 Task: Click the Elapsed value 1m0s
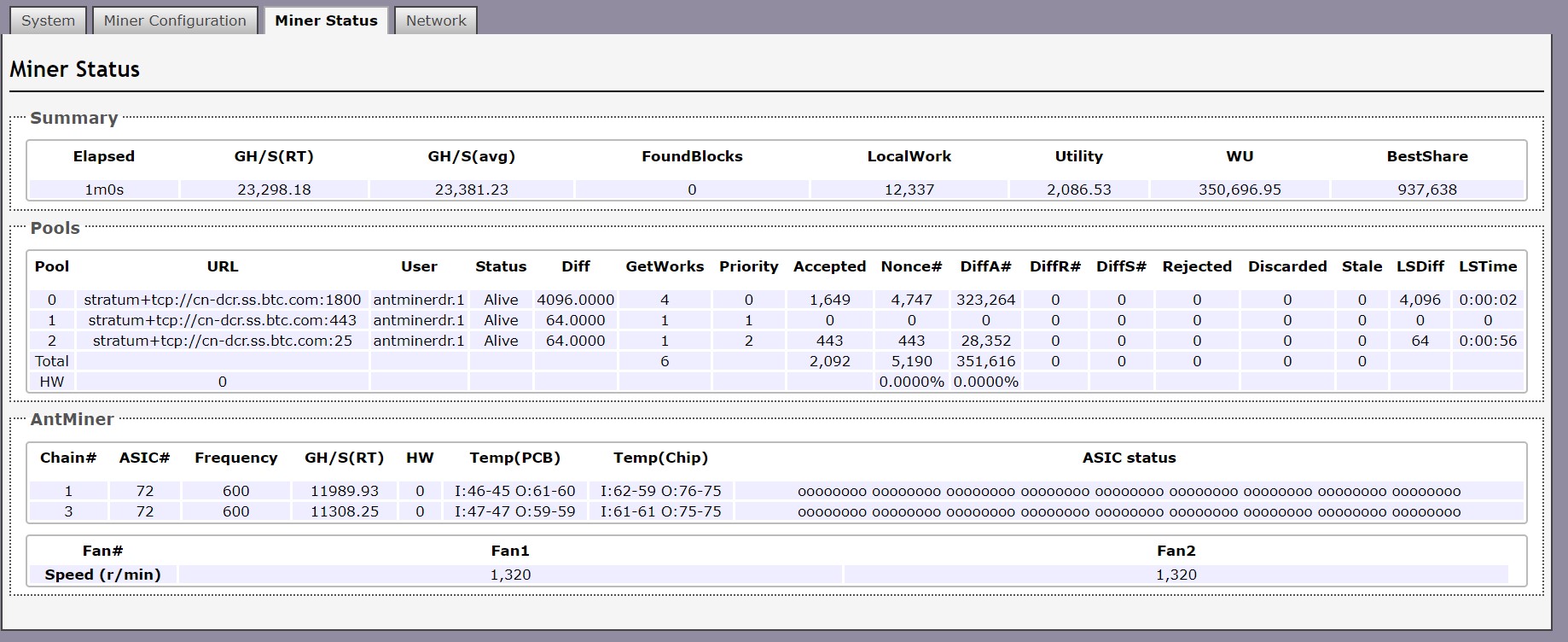(x=104, y=190)
